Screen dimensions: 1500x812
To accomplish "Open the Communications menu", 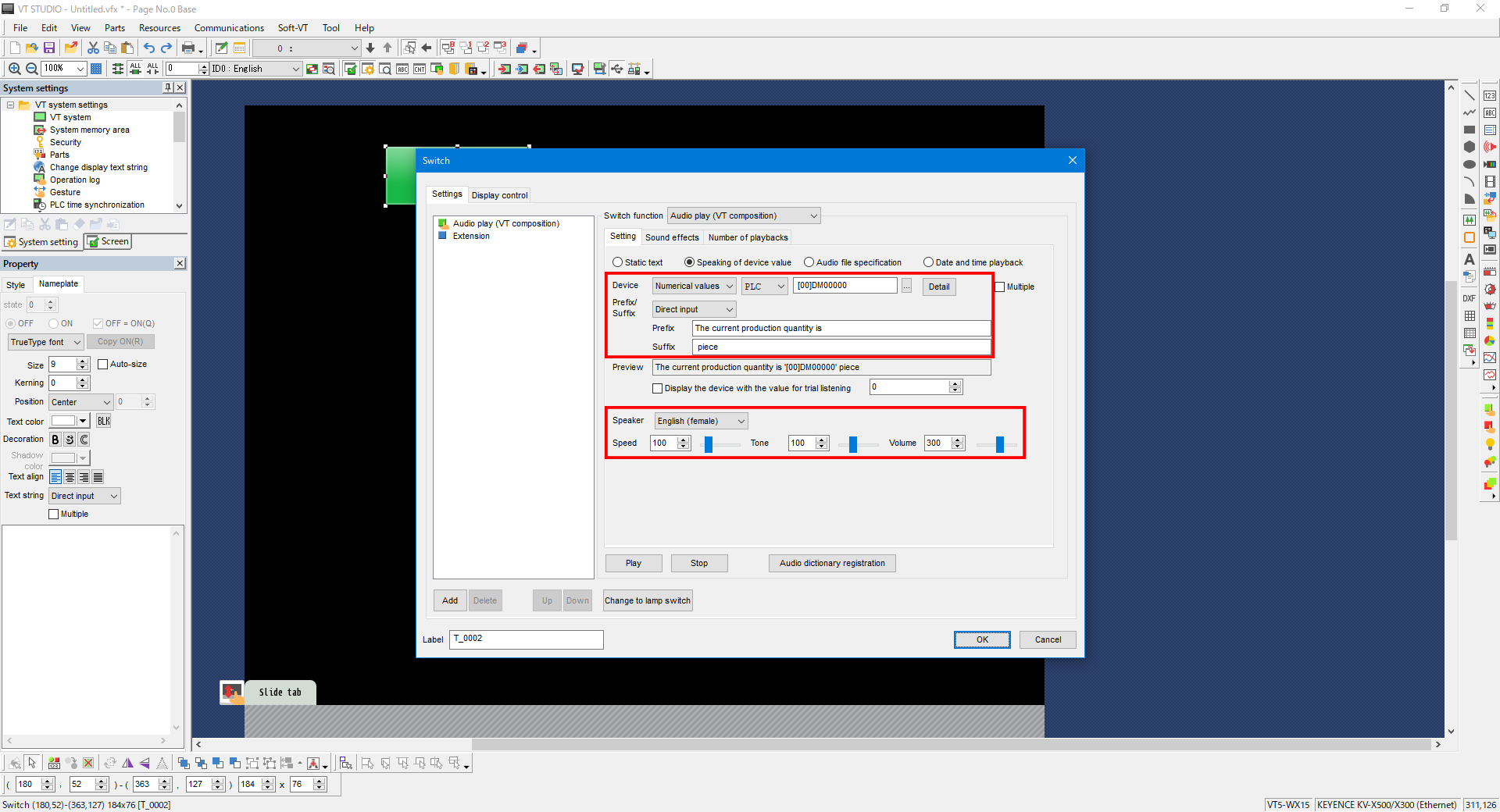I will (229, 28).
